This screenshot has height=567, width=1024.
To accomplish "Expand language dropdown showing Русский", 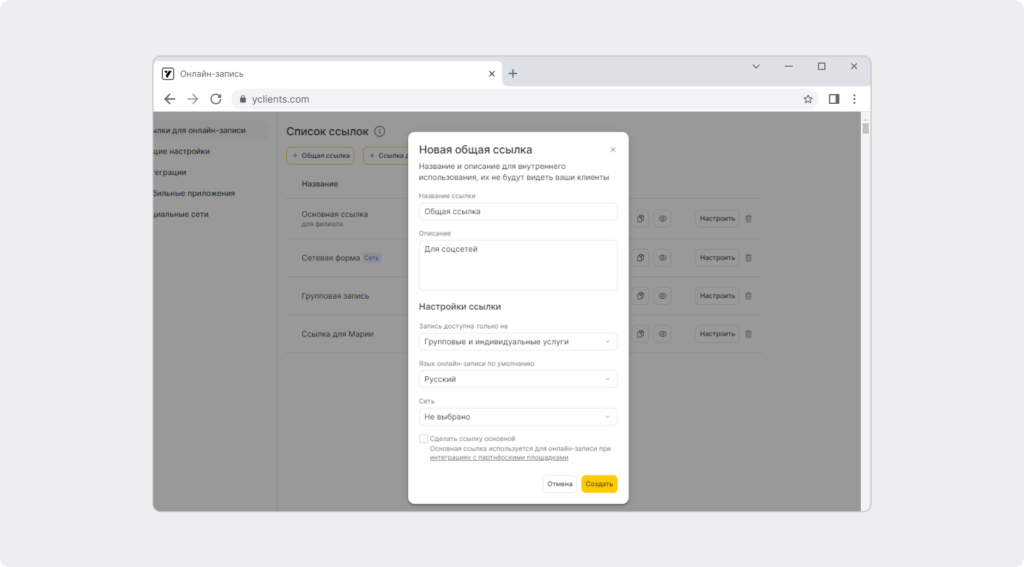I will [518, 380].
